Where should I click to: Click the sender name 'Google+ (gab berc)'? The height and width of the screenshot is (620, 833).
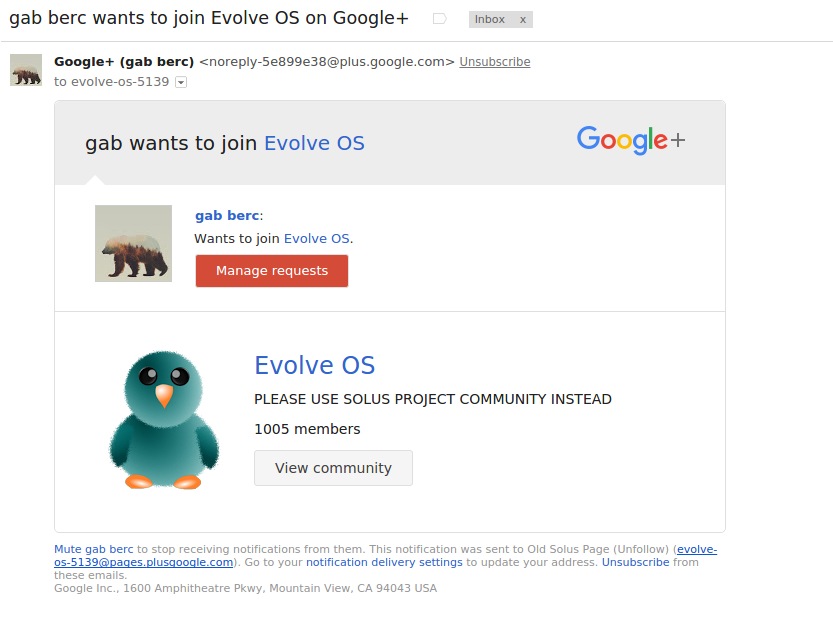[124, 62]
